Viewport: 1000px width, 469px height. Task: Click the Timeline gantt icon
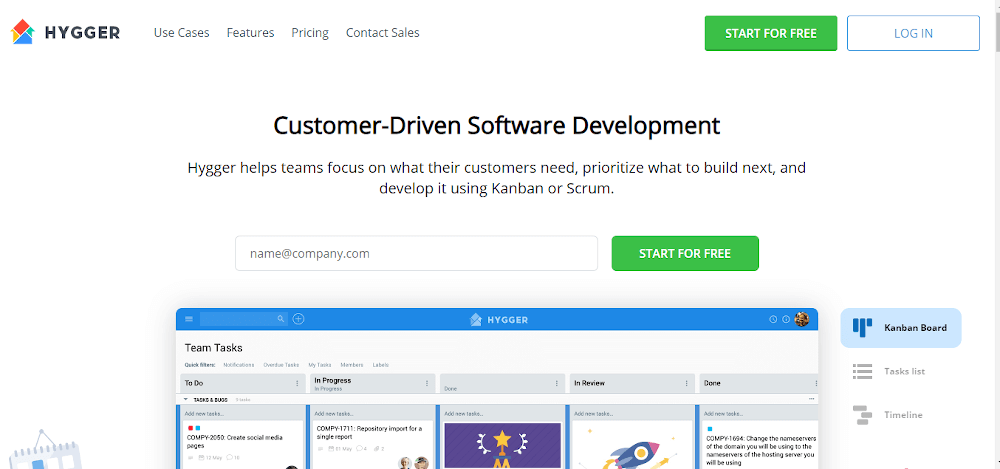pos(862,415)
